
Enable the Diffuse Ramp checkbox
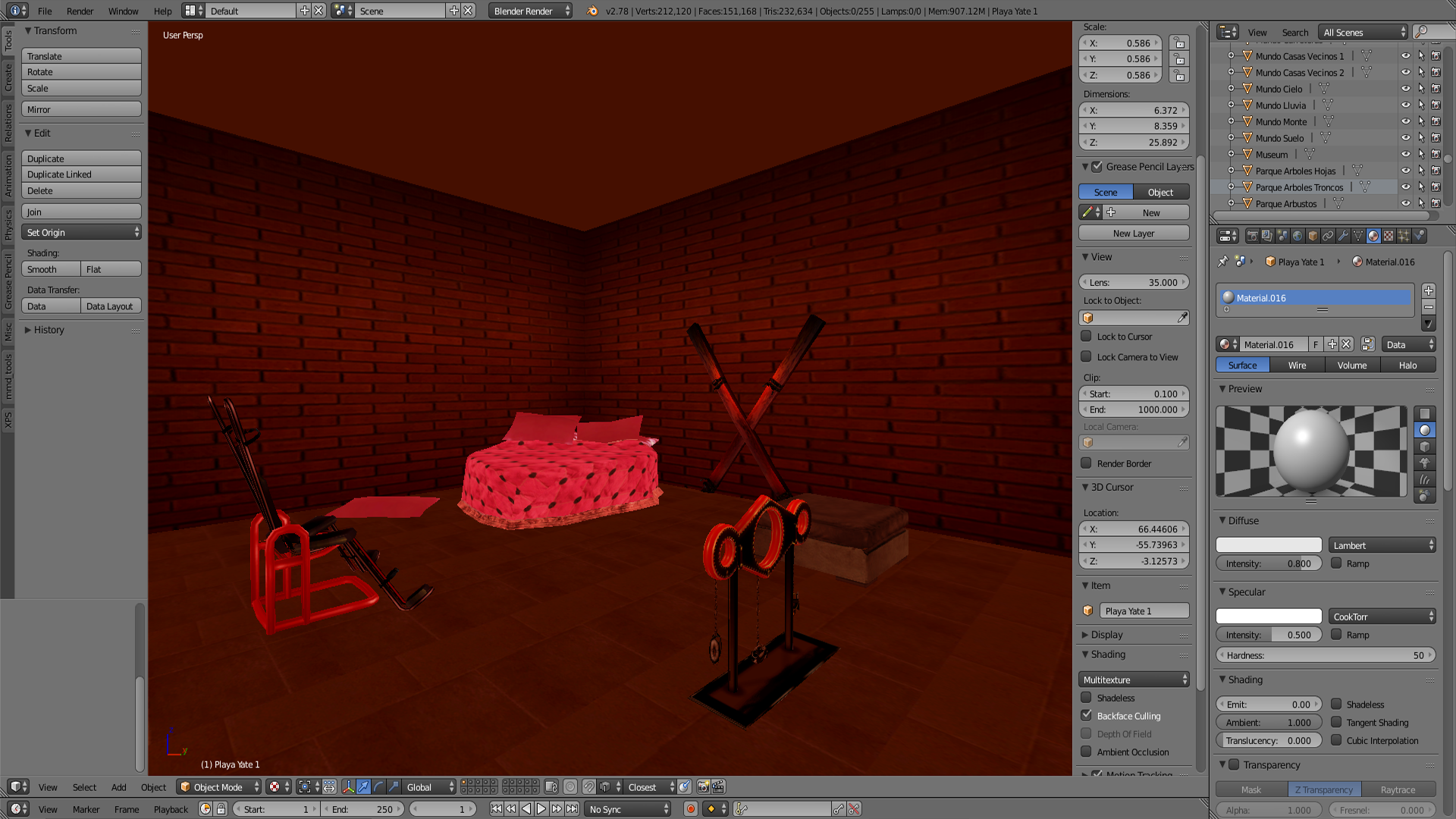pyautogui.click(x=1336, y=563)
